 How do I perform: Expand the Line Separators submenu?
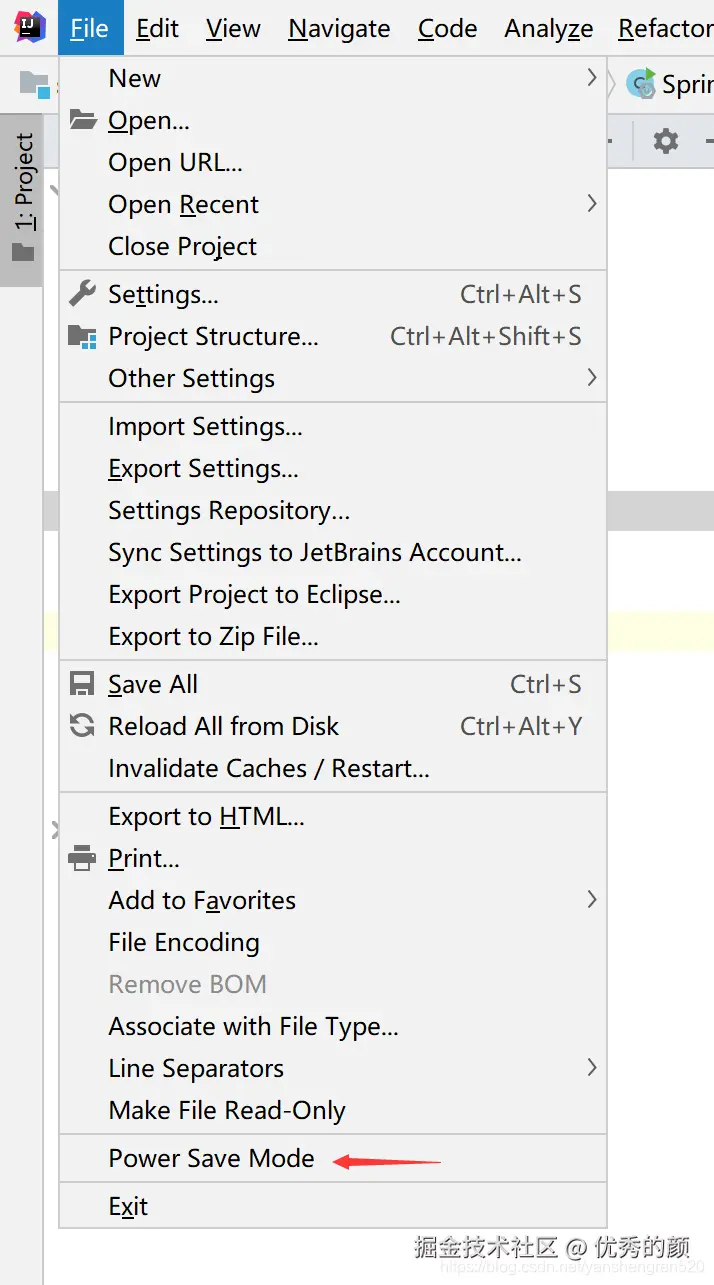[x=592, y=1068]
